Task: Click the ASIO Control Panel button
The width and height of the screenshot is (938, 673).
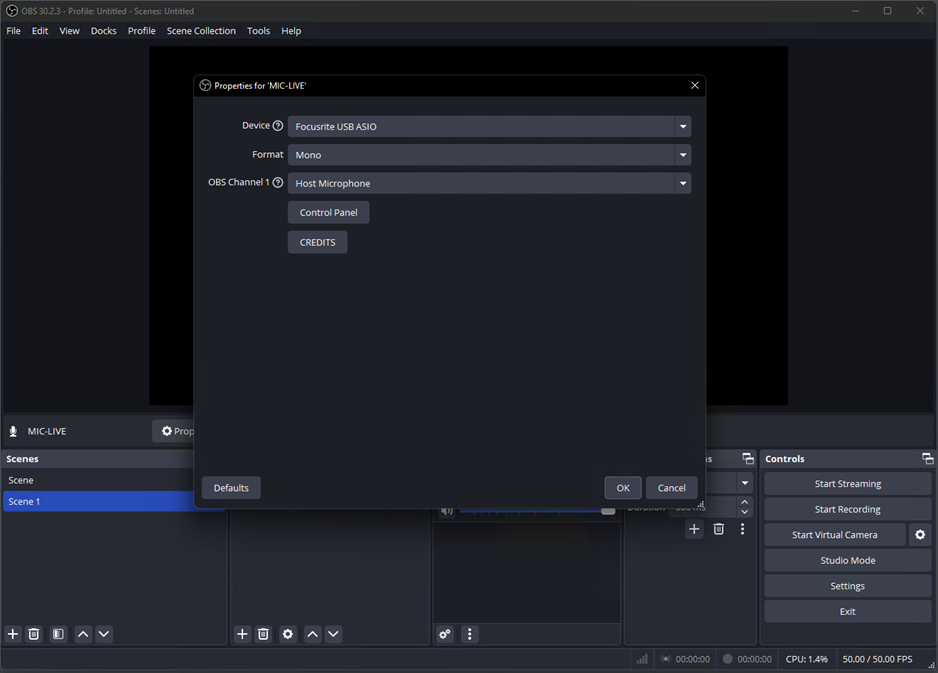Action: click(x=328, y=213)
